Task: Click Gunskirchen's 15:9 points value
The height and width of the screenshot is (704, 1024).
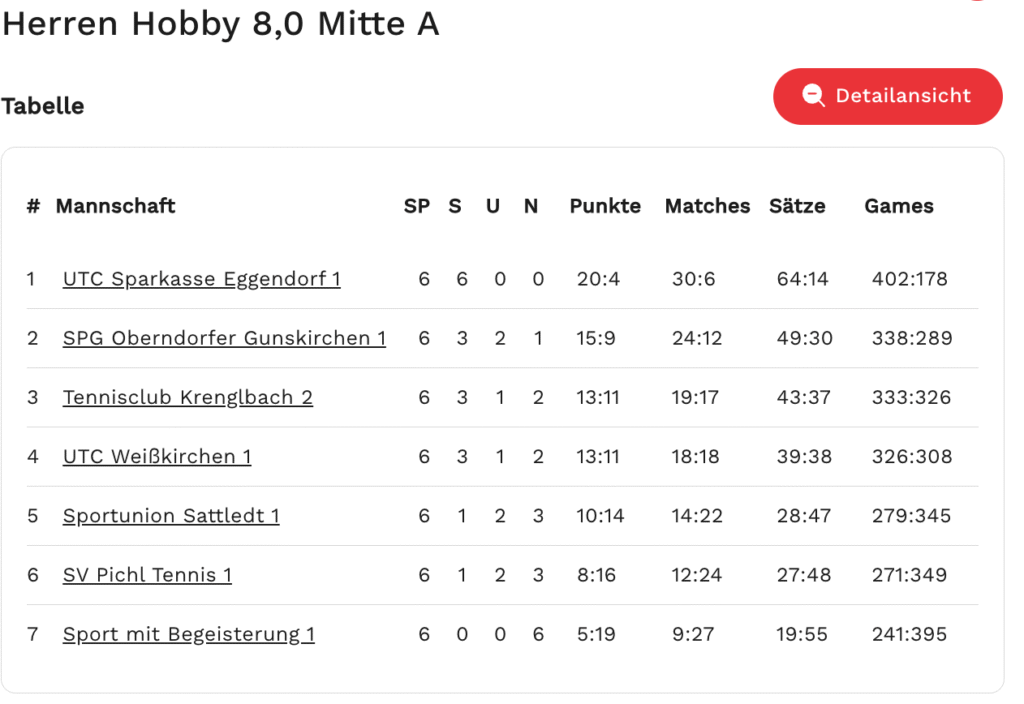Action: pos(596,338)
